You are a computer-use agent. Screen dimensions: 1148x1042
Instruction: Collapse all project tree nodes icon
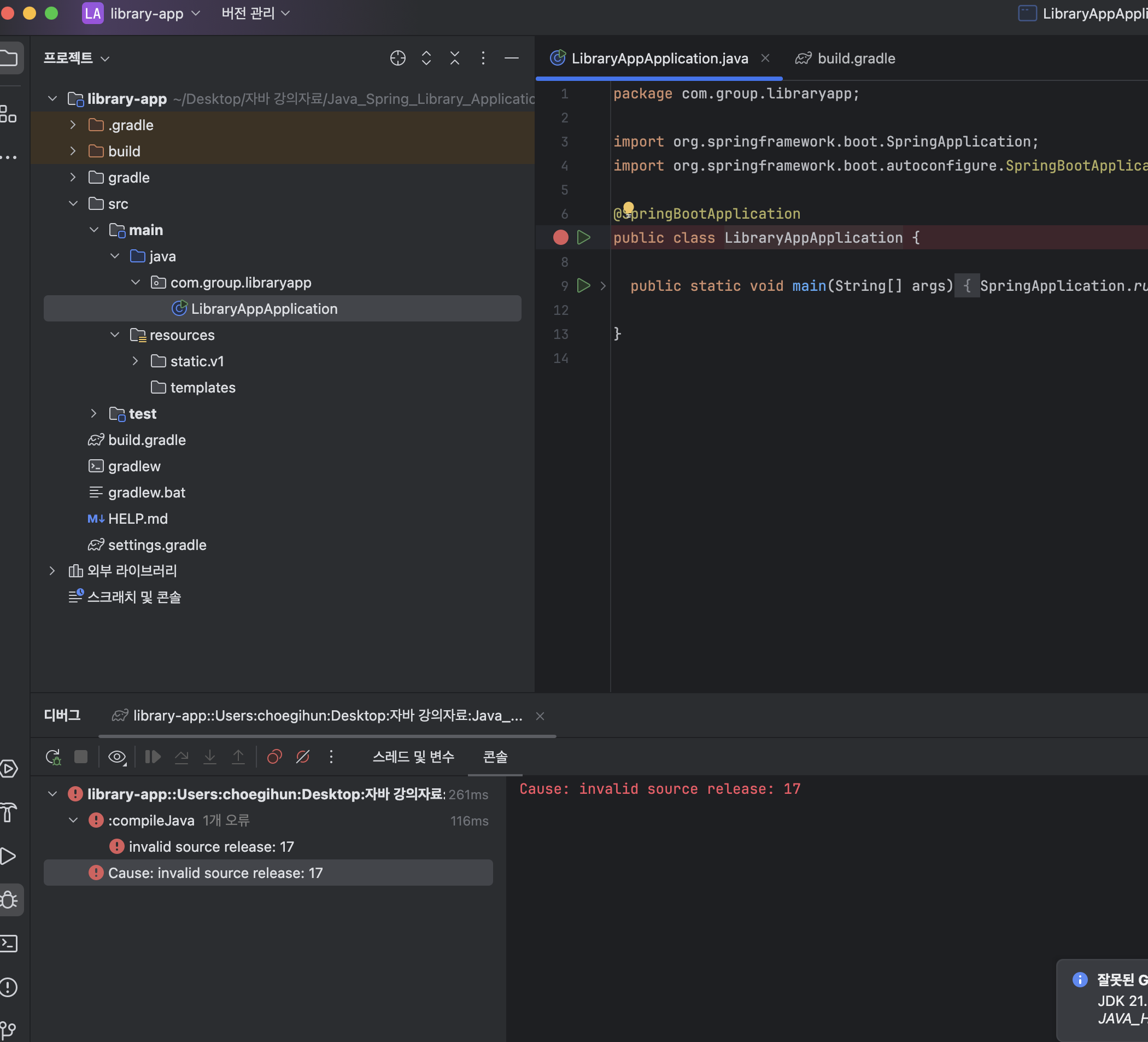point(454,58)
